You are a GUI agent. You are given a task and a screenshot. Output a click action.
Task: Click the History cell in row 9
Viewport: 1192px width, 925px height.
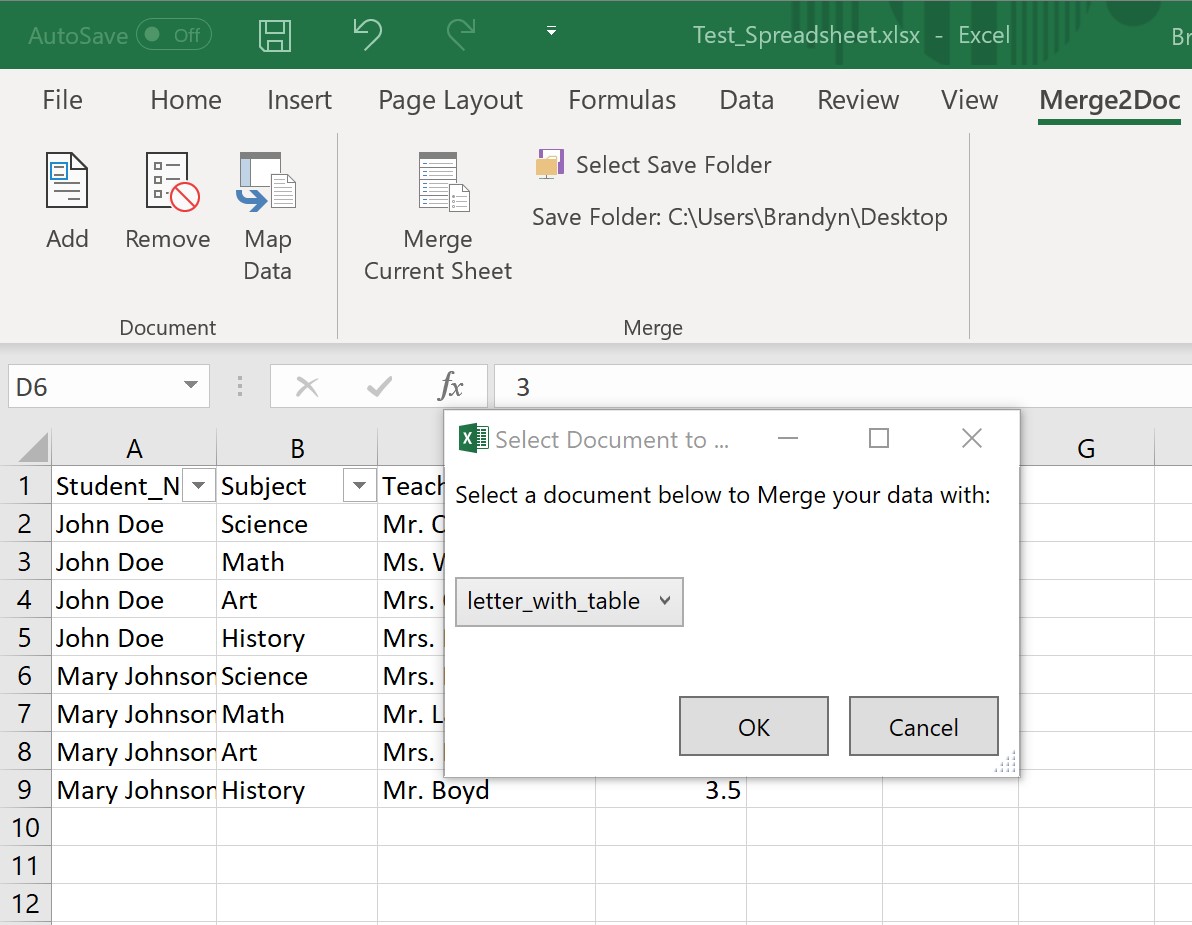click(297, 790)
